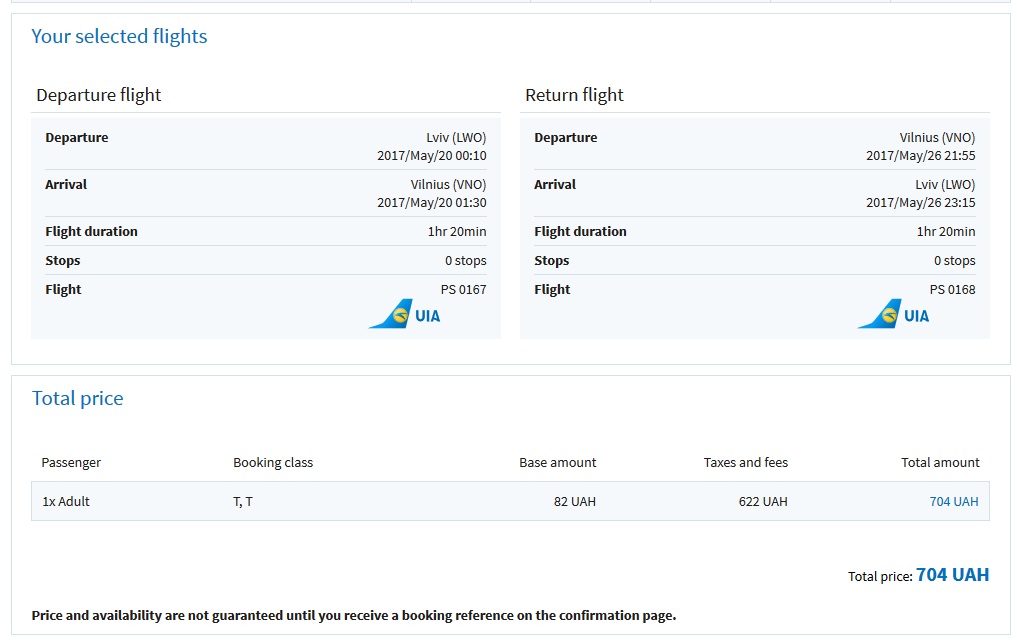Click the 'Departure flight' heading
Viewport: 1017px width, 643px height.
(98, 95)
